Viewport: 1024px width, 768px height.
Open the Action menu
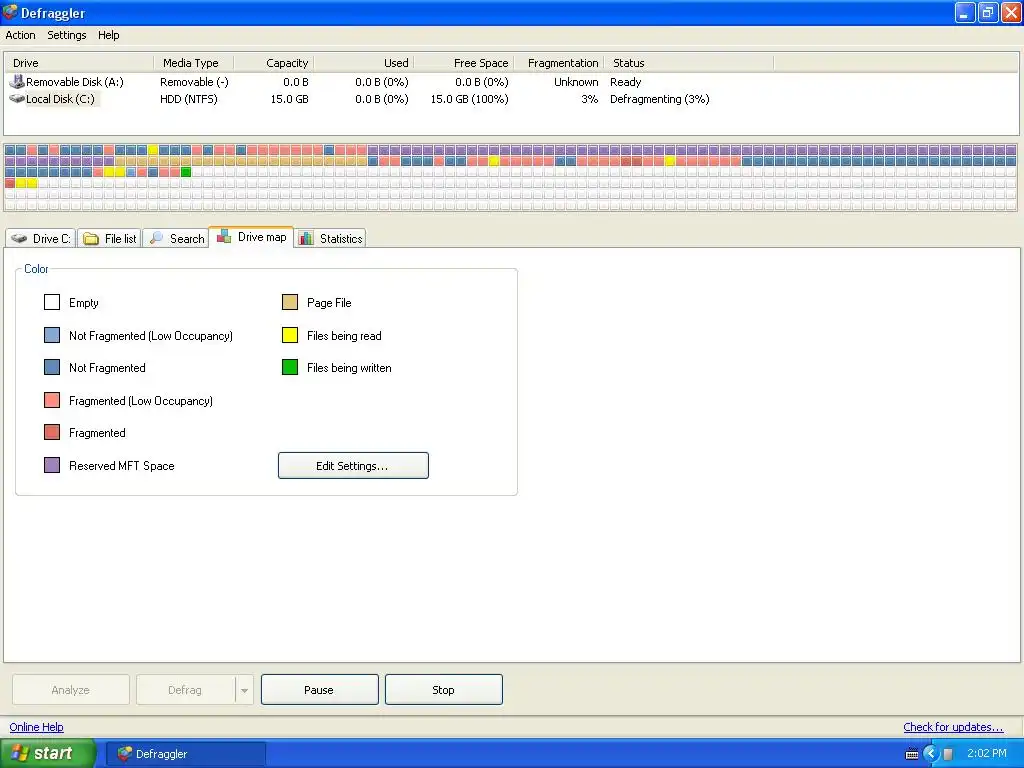[20, 35]
